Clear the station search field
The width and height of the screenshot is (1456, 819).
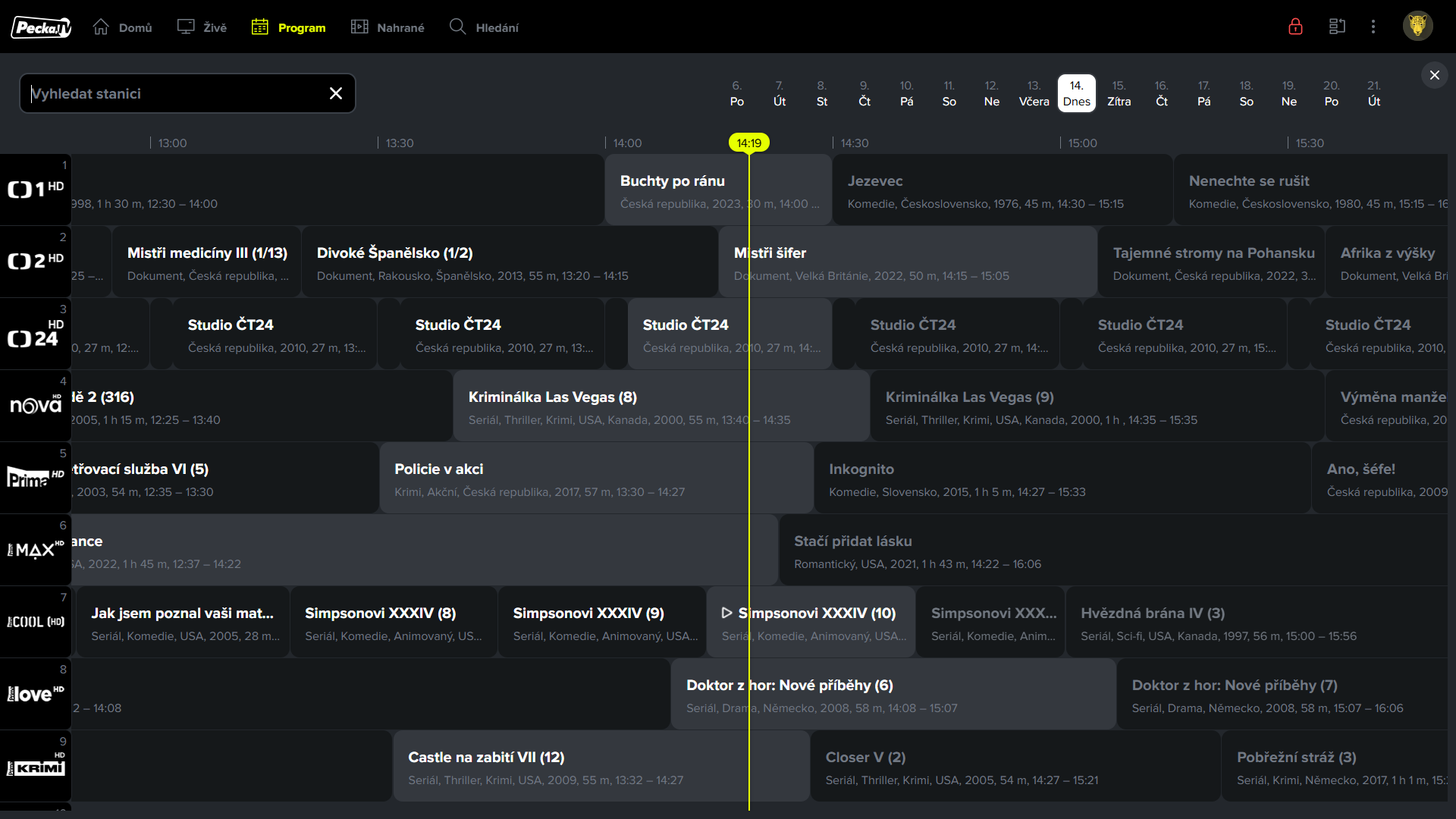[x=336, y=93]
